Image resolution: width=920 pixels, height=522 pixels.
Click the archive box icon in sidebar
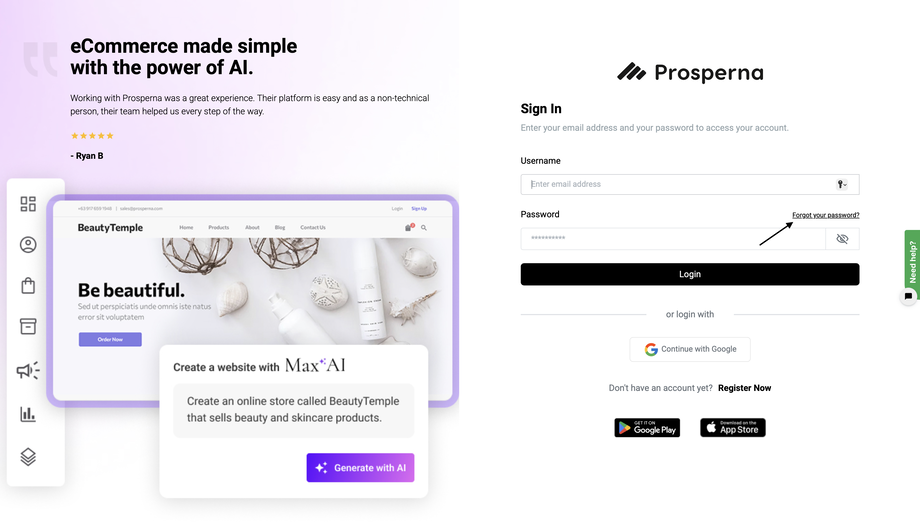[28, 326]
